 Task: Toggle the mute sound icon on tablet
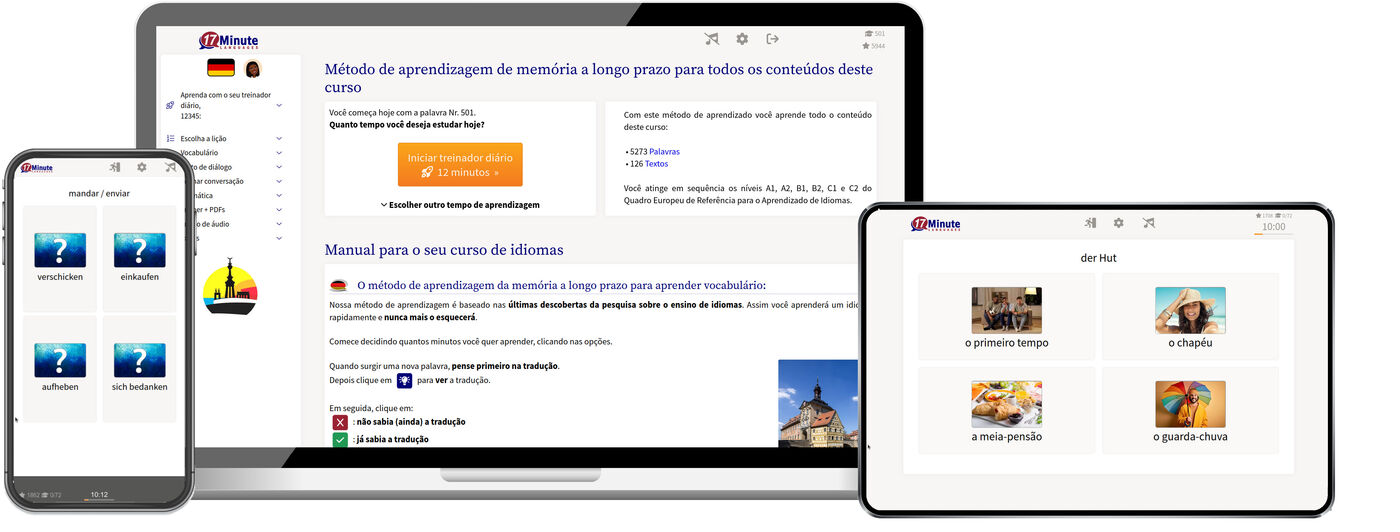tap(1148, 223)
